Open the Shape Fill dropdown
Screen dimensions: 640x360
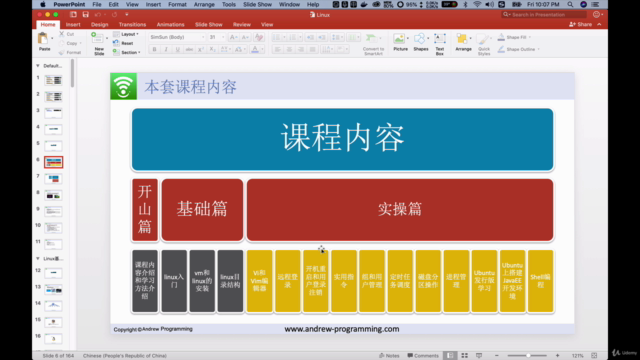click(x=514, y=37)
